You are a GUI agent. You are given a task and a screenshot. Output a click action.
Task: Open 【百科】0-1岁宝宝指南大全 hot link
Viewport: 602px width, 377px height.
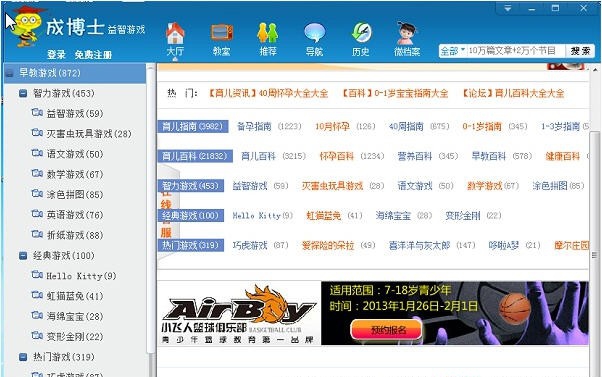395,93
